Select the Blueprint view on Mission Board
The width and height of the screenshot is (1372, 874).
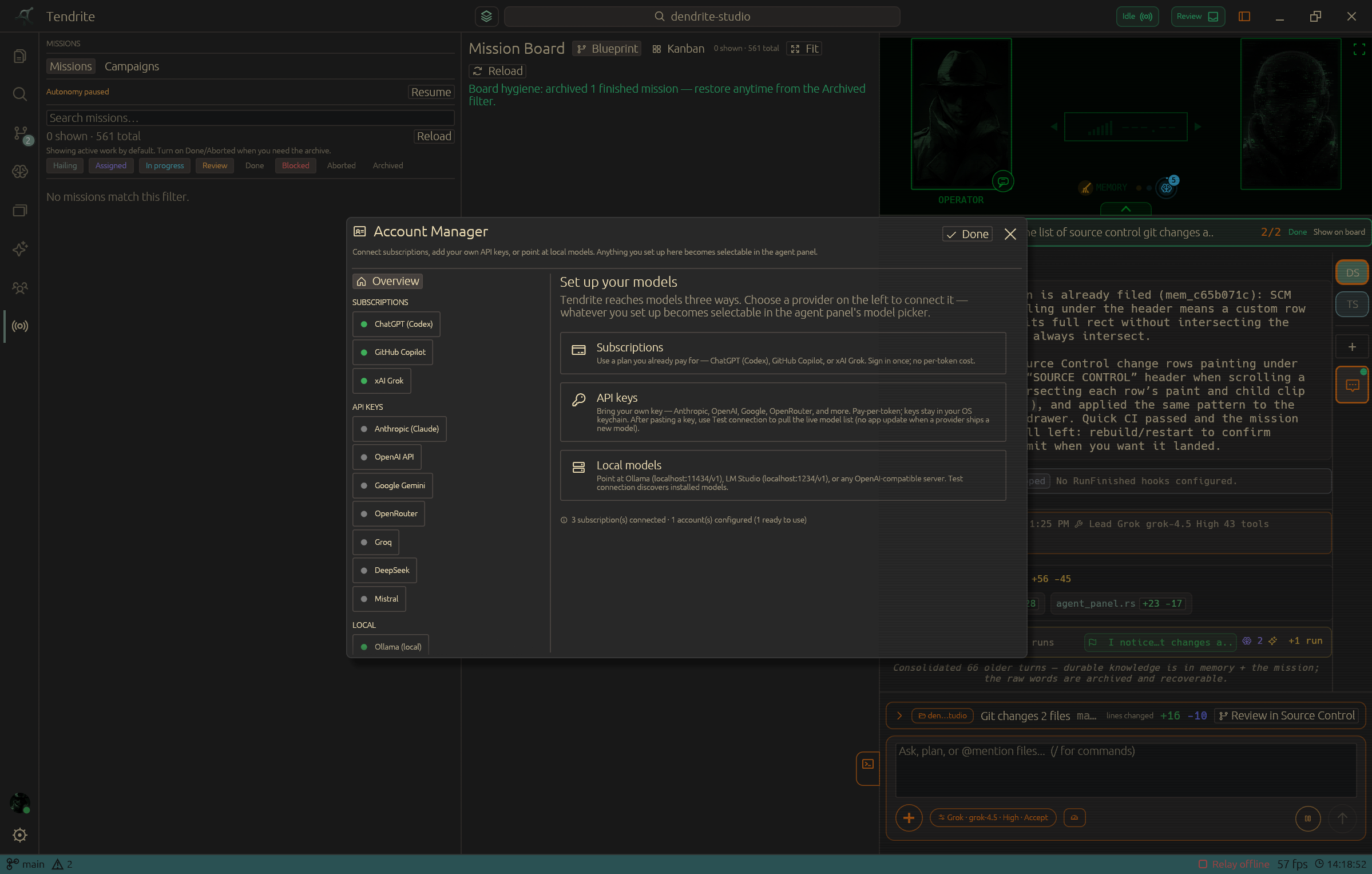(606, 49)
